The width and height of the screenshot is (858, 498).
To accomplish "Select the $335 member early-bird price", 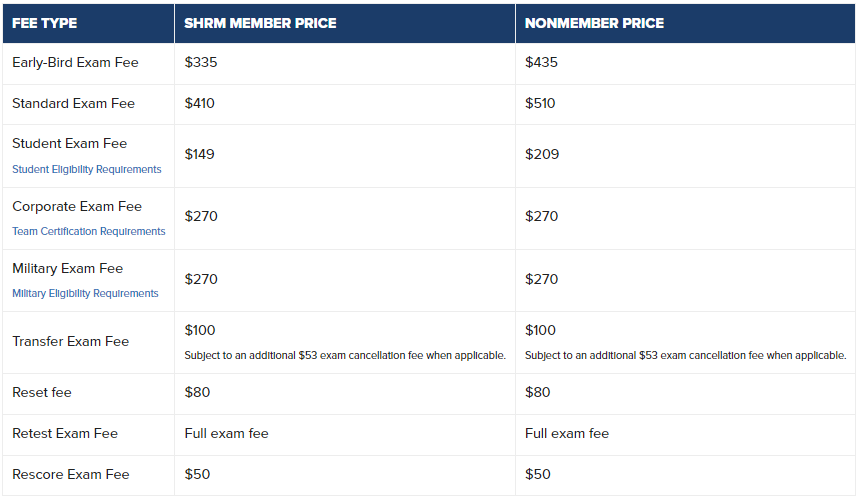I will coord(201,62).
